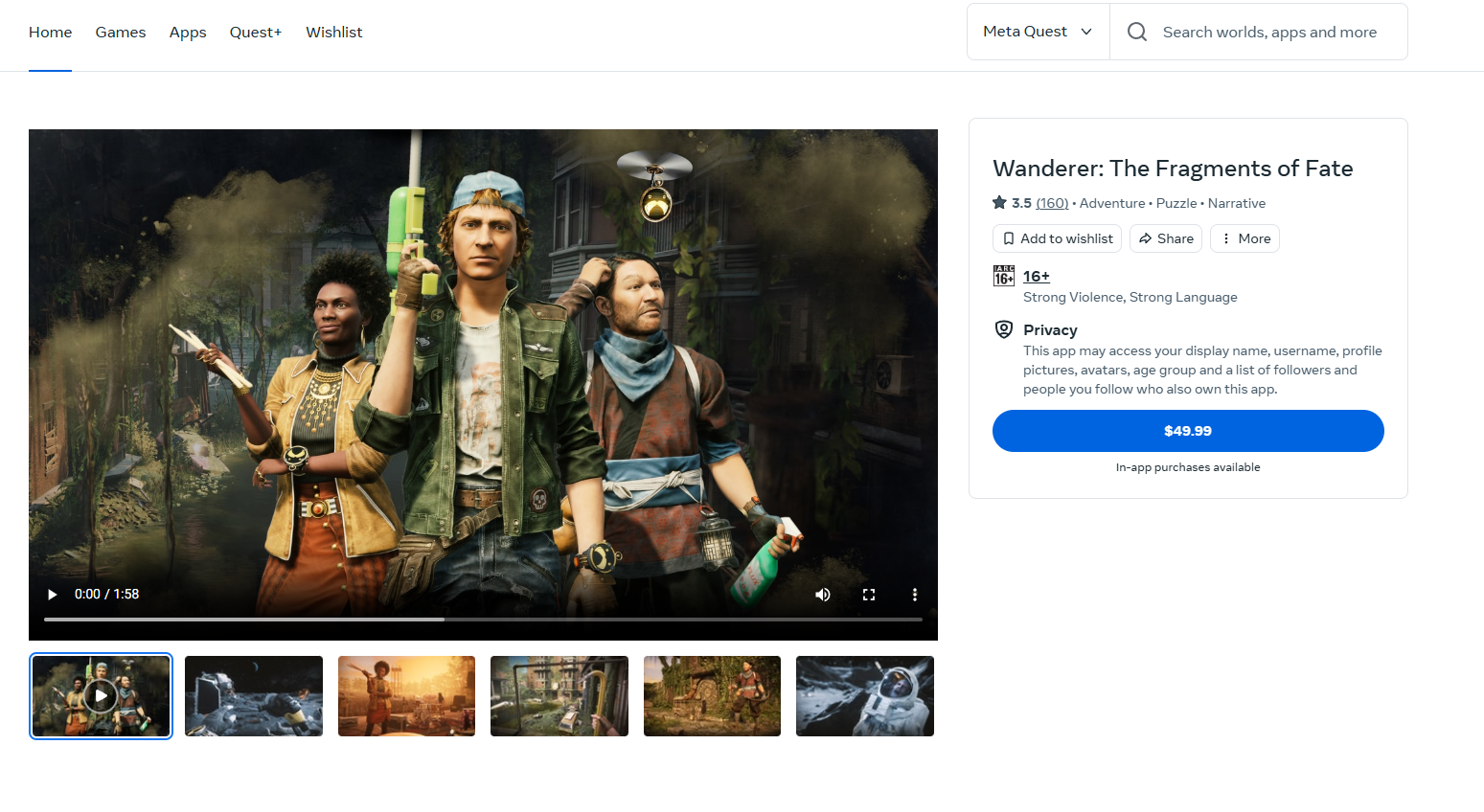Open the Games tab
Viewport: 1484px width, 812px height.
[121, 32]
